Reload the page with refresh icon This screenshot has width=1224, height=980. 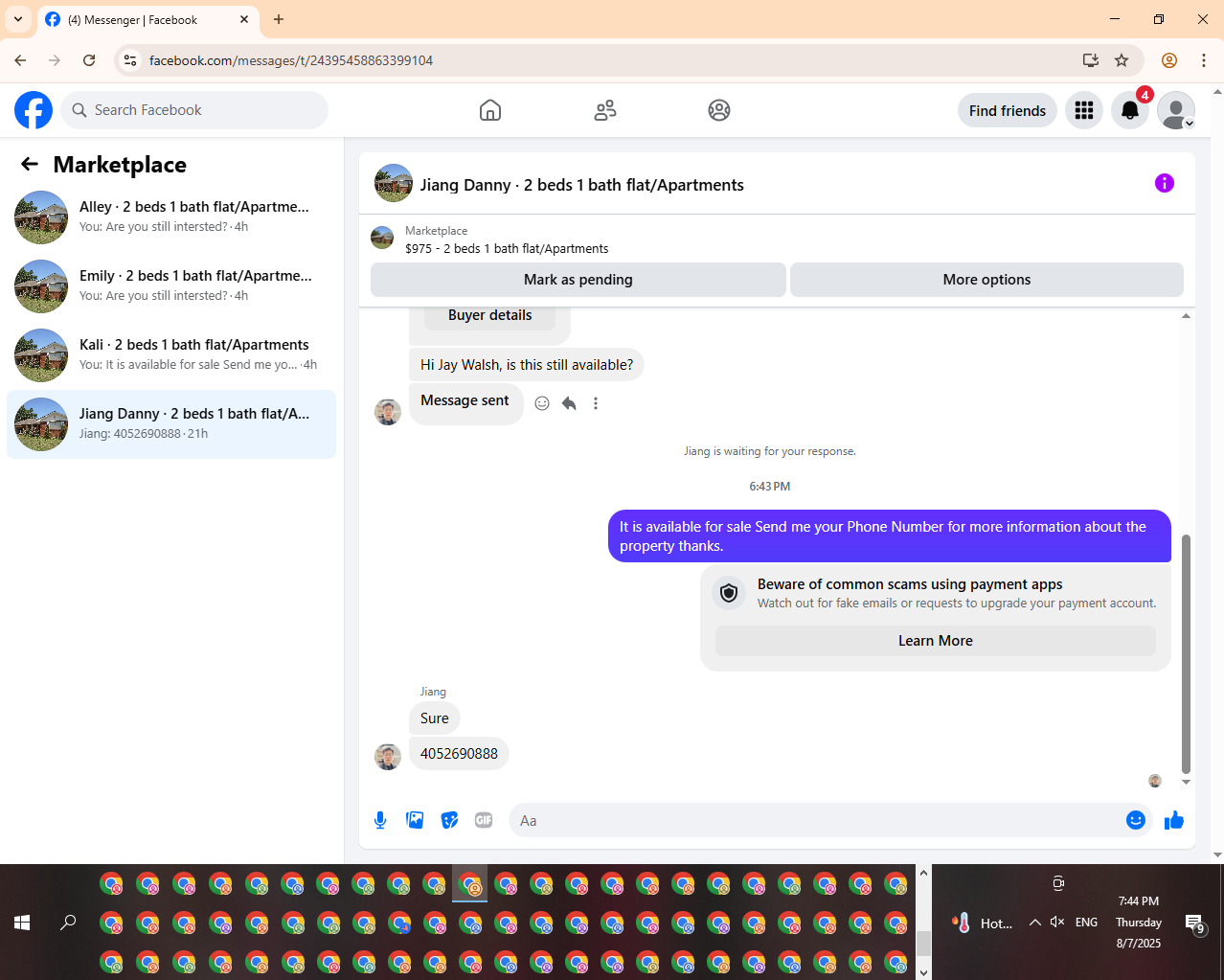pyautogui.click(x=89, y=60)
